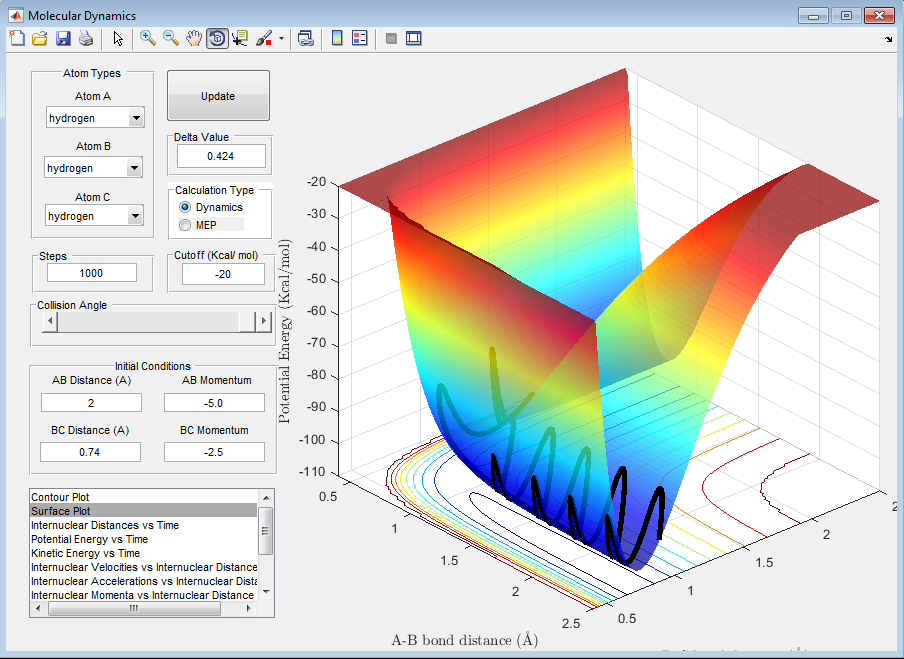The width and height of the screenshot is (904, 659).
Task: Open a file with the folder icon
Action: click(40, 39)
